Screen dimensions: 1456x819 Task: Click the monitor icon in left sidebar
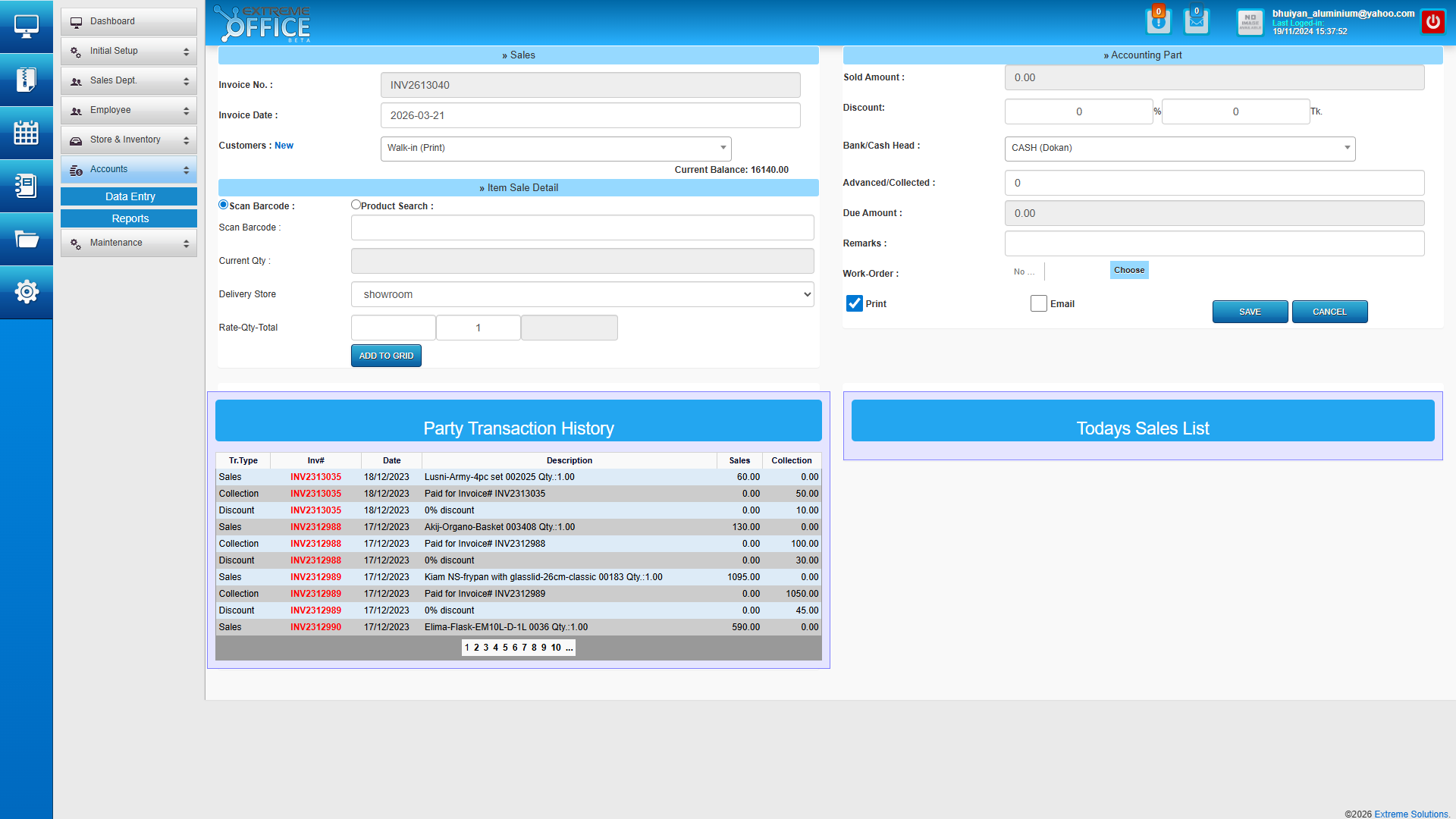tap(26, 27)
